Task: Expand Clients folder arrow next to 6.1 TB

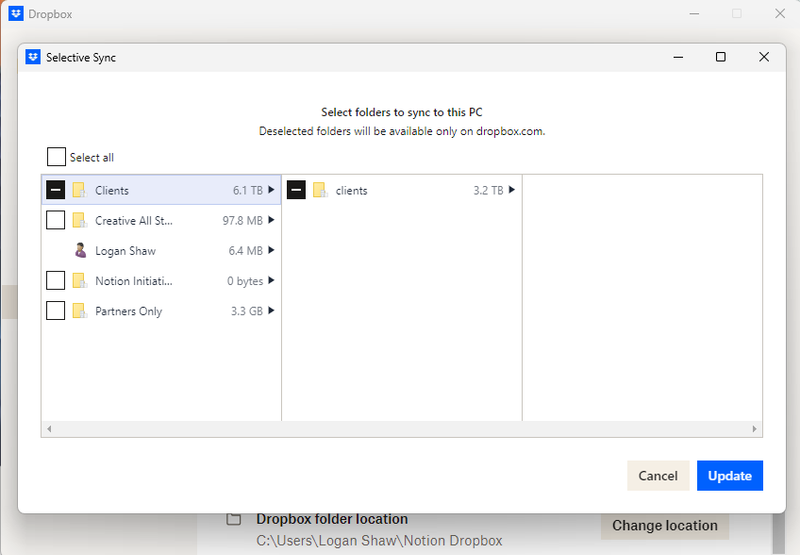Action: (271, 190)
